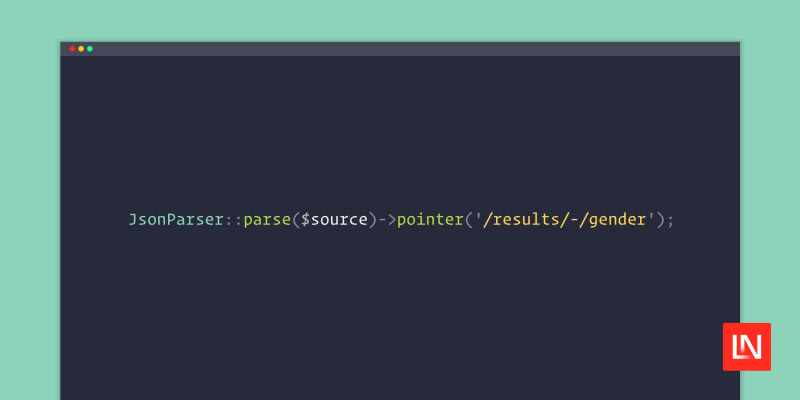Click the green maximize dot
This screenshot has width=800, height=400.
click(x=90, y=49)
